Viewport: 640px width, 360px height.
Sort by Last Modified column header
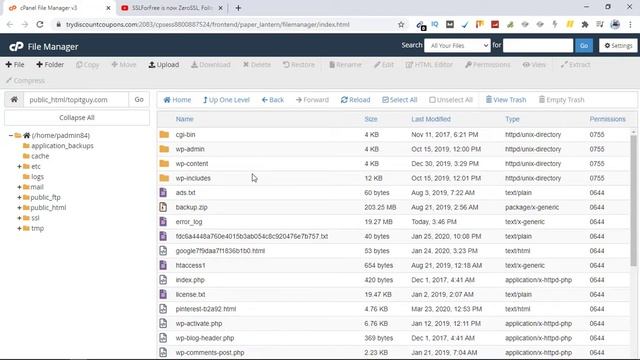431,119
